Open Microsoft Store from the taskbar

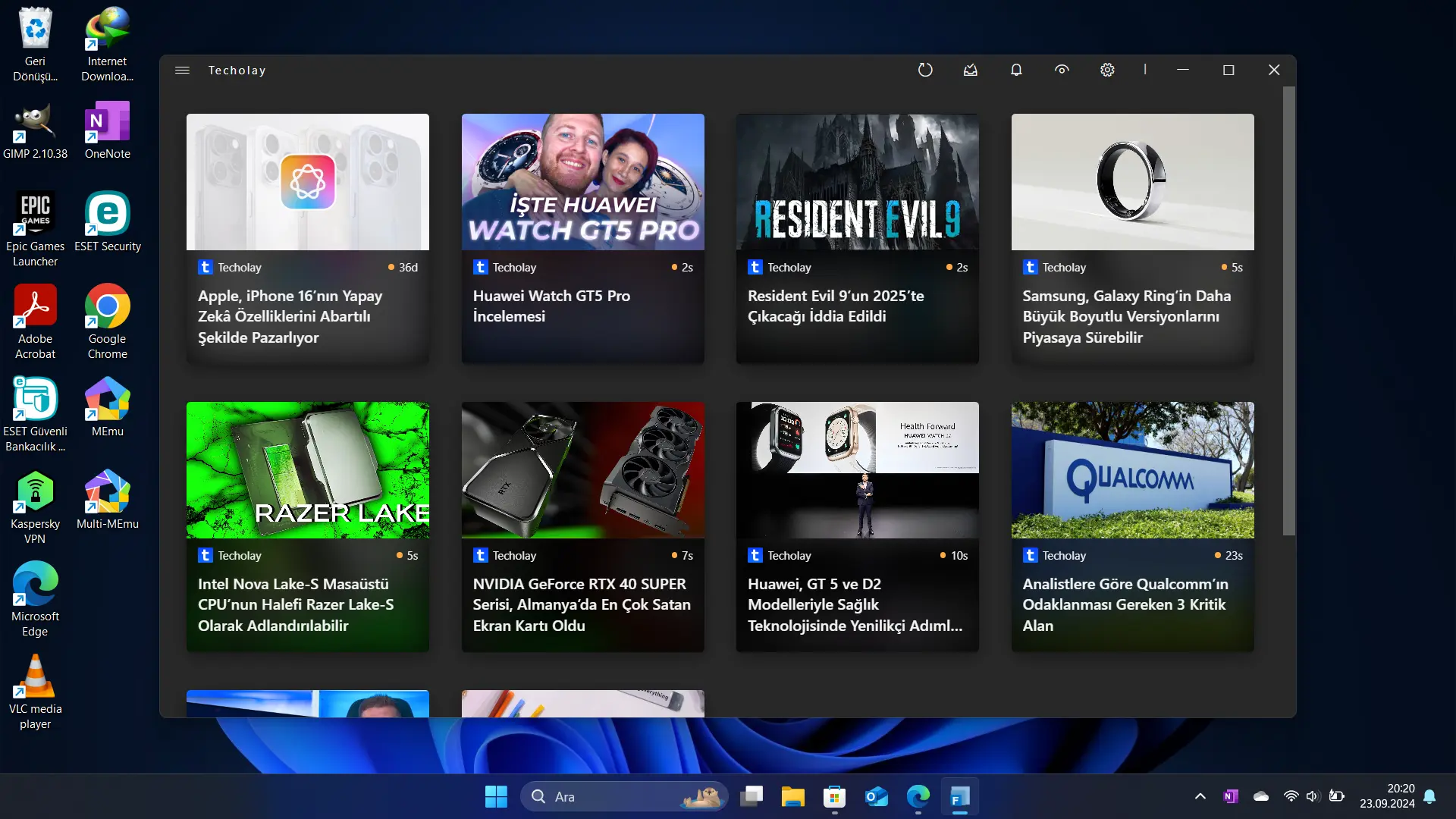pyautogui.click(x=834, y=797)
